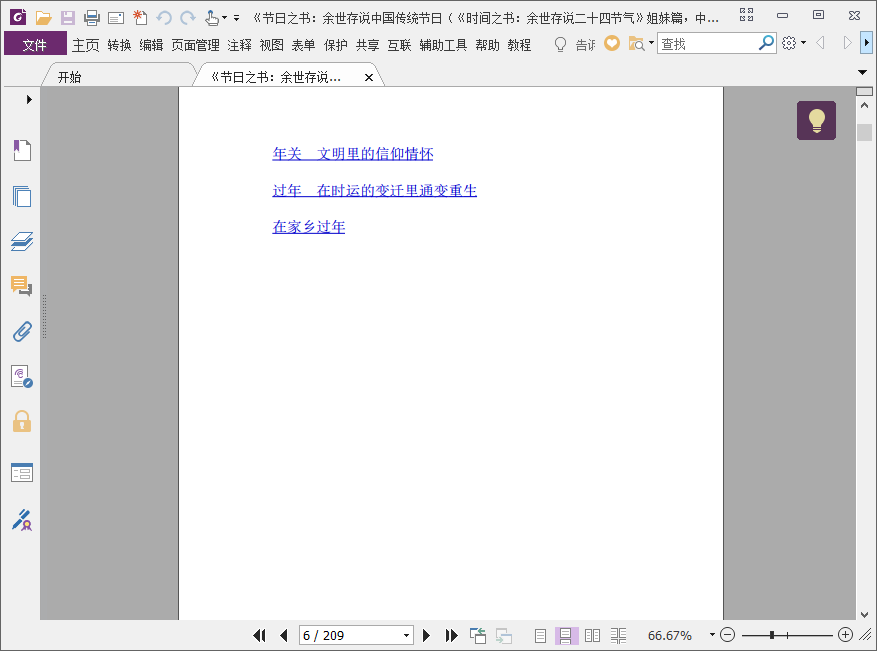The image size is (877, 651).
Task: Open a file with the folder icon
Action: click(x=44, y=18)
